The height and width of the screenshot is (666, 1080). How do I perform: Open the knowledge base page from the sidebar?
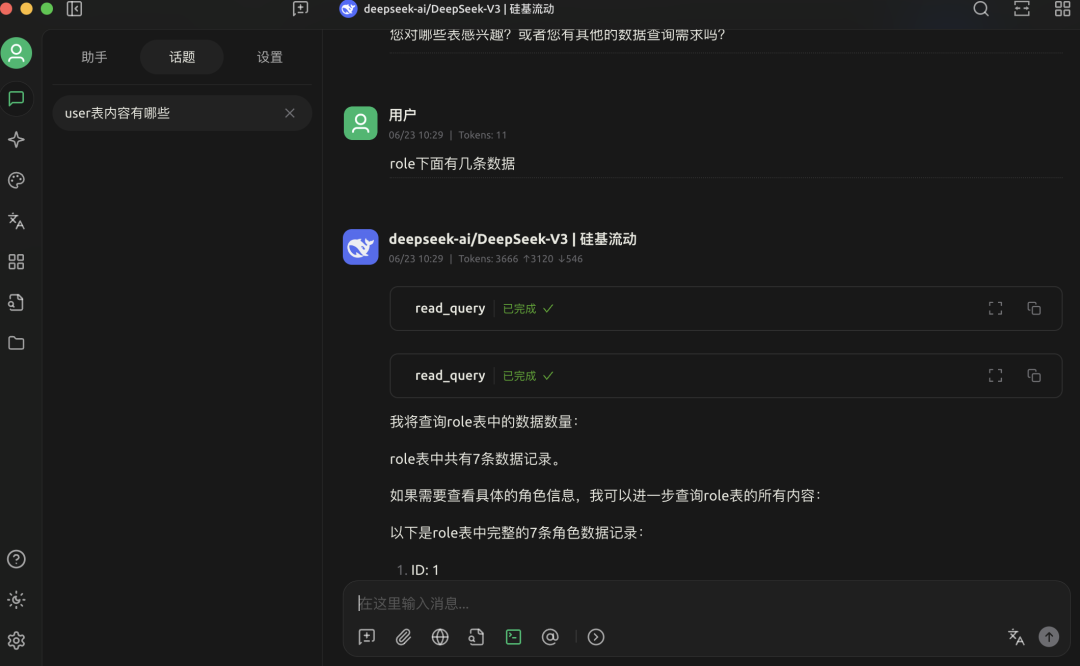tap(16, 302)
